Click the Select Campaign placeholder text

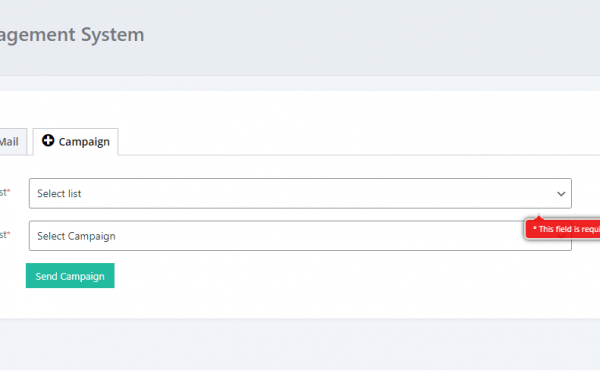[76, 236]
